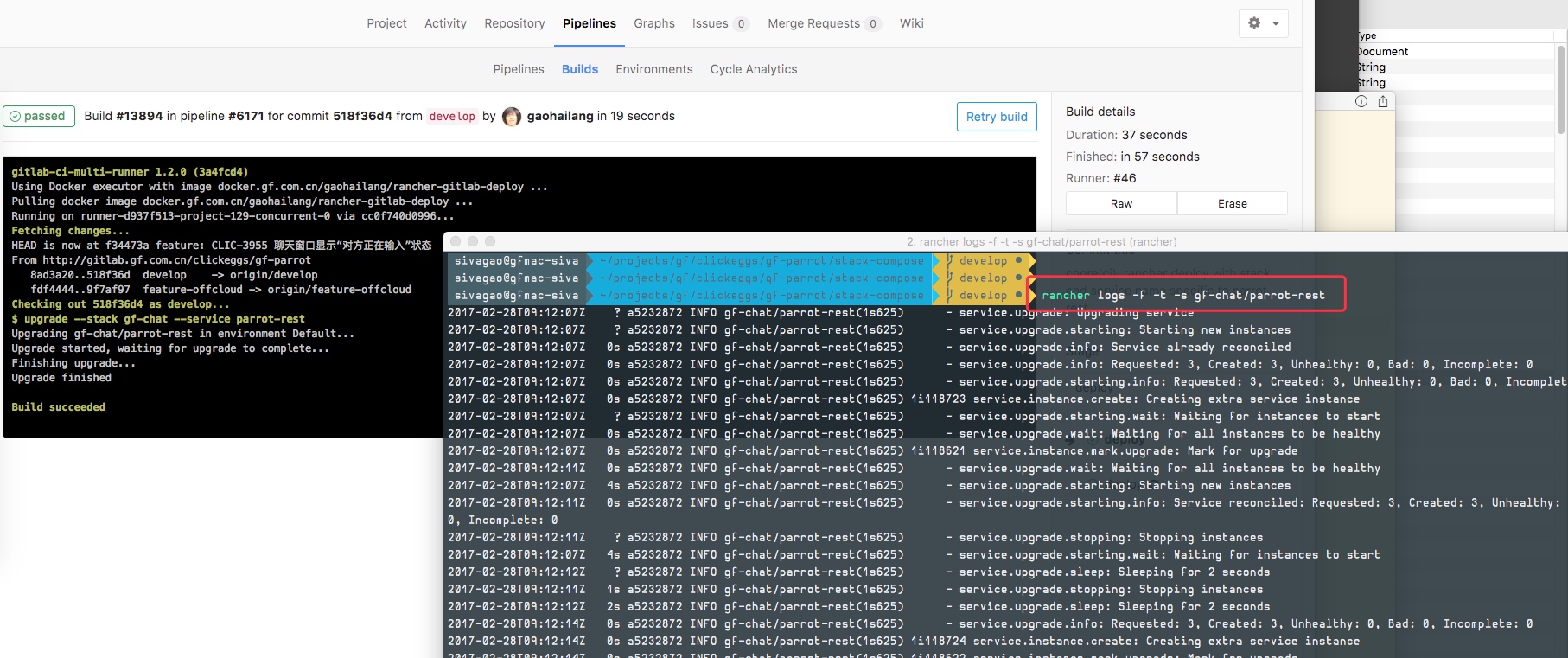
Task: Select the Pipelines top navigation tab
Action: [590, 23]
